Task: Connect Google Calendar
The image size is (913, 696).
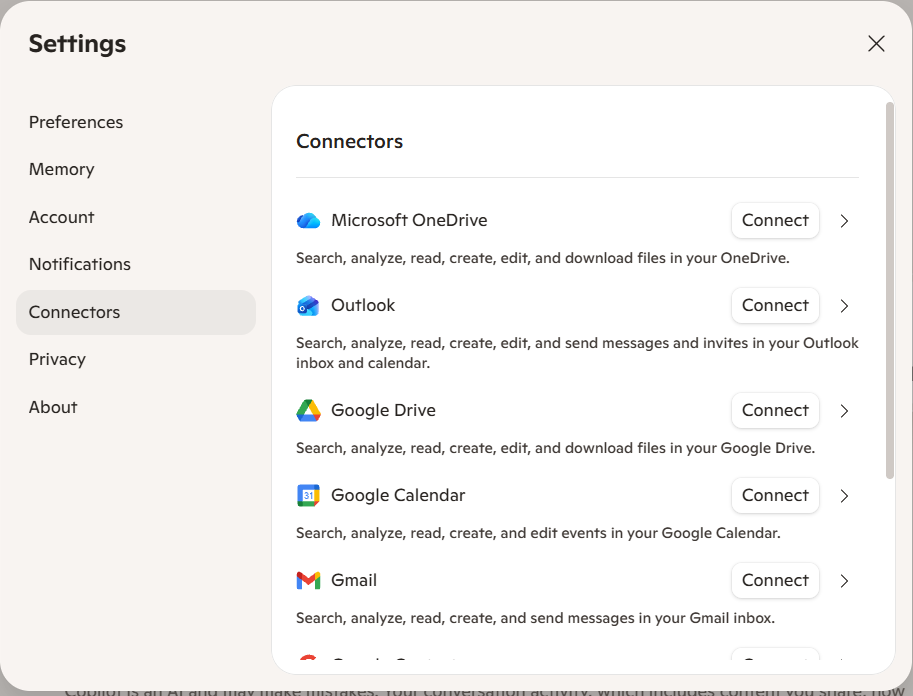Action: pyautogui.click(x=775, y=496)
